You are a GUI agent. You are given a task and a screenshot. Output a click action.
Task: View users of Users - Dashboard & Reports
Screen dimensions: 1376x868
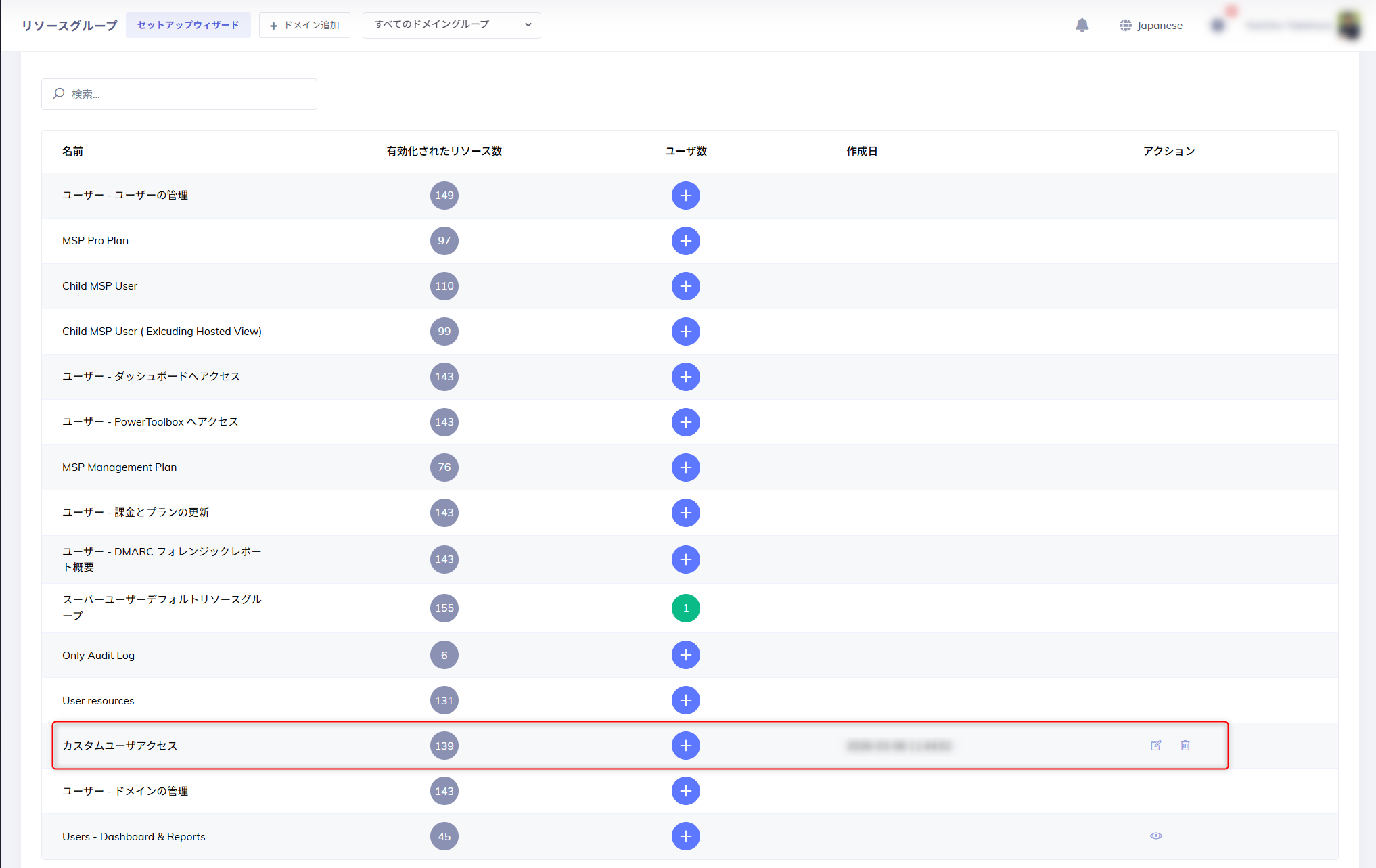(x=1156, y=836)
